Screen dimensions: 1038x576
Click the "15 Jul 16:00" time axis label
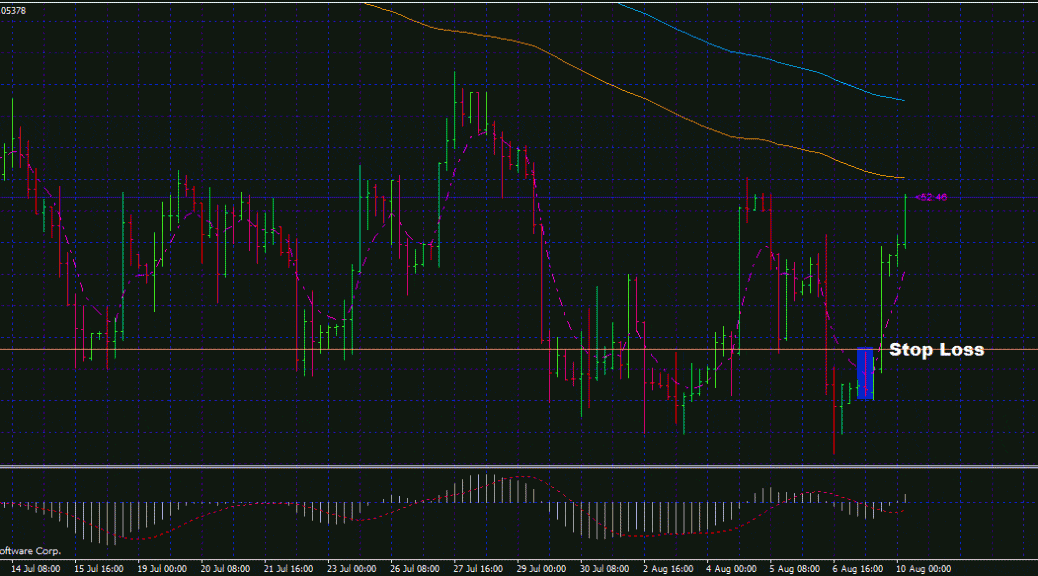(x=99, y=569)
